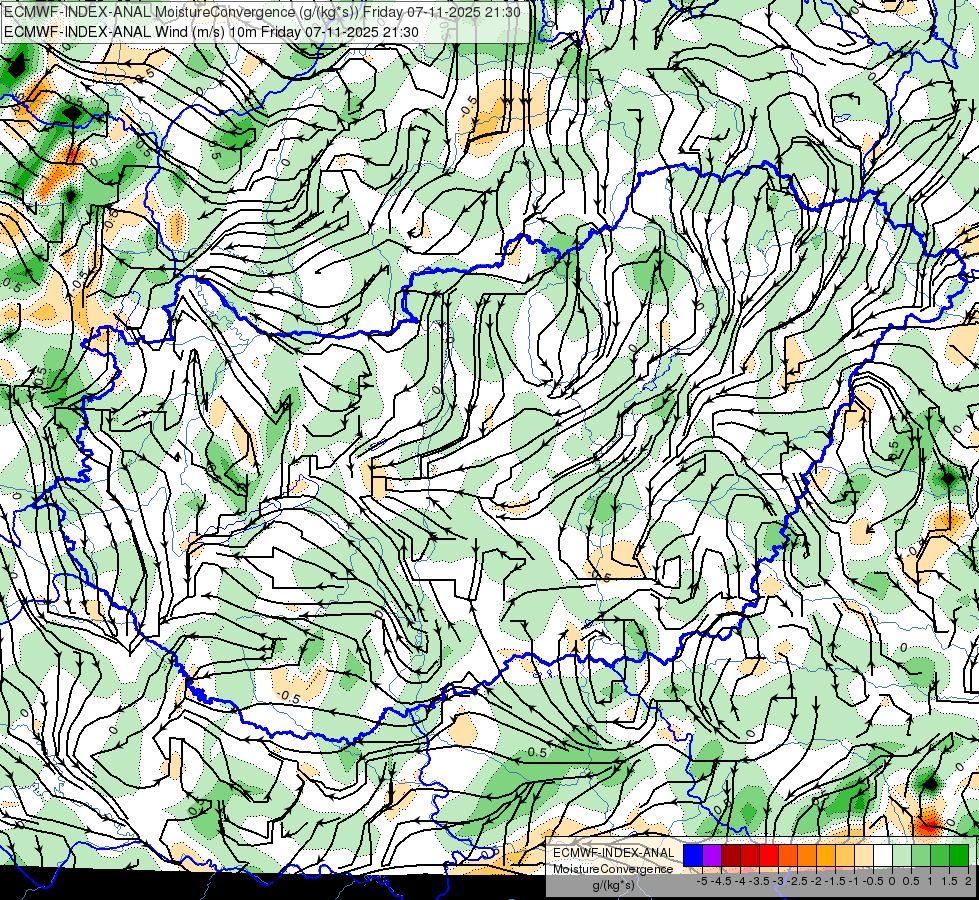The image size is (979, 900).
Task: Click the 'MoistureConvergence' label in the legend
Action: (x=613, y=869)
